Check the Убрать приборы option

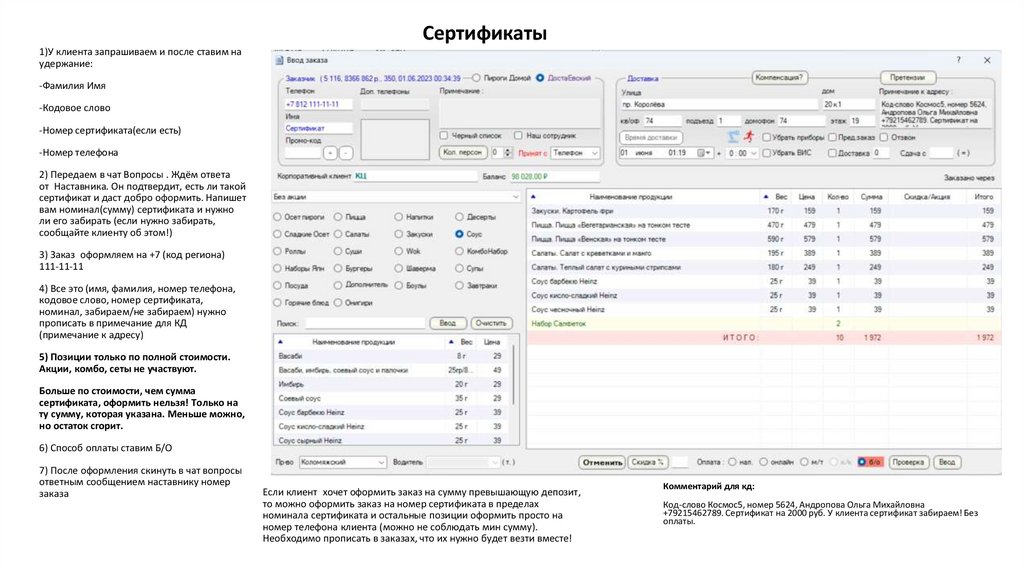765,137
